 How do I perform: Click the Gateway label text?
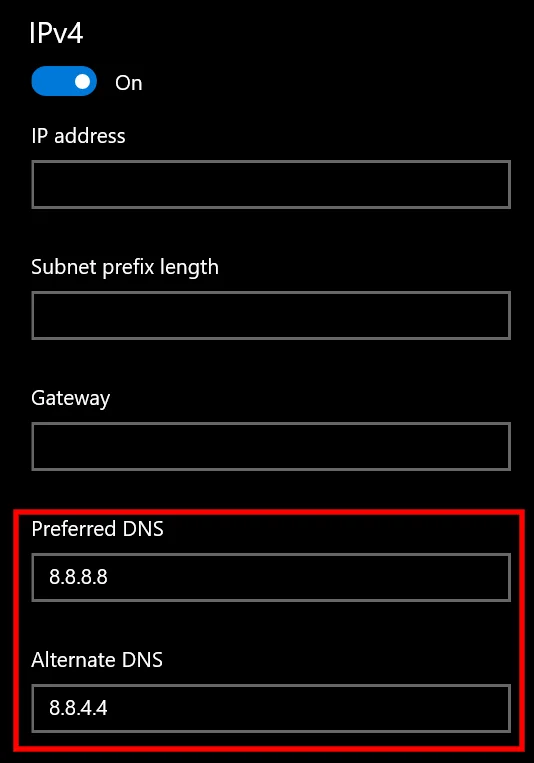point(71,399)
